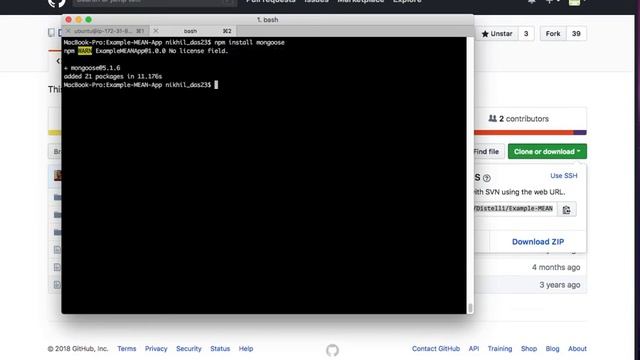Click the orange language bar segment
Image resolution: width=640 pixels, height=360 pixels.
pos(524,133)
